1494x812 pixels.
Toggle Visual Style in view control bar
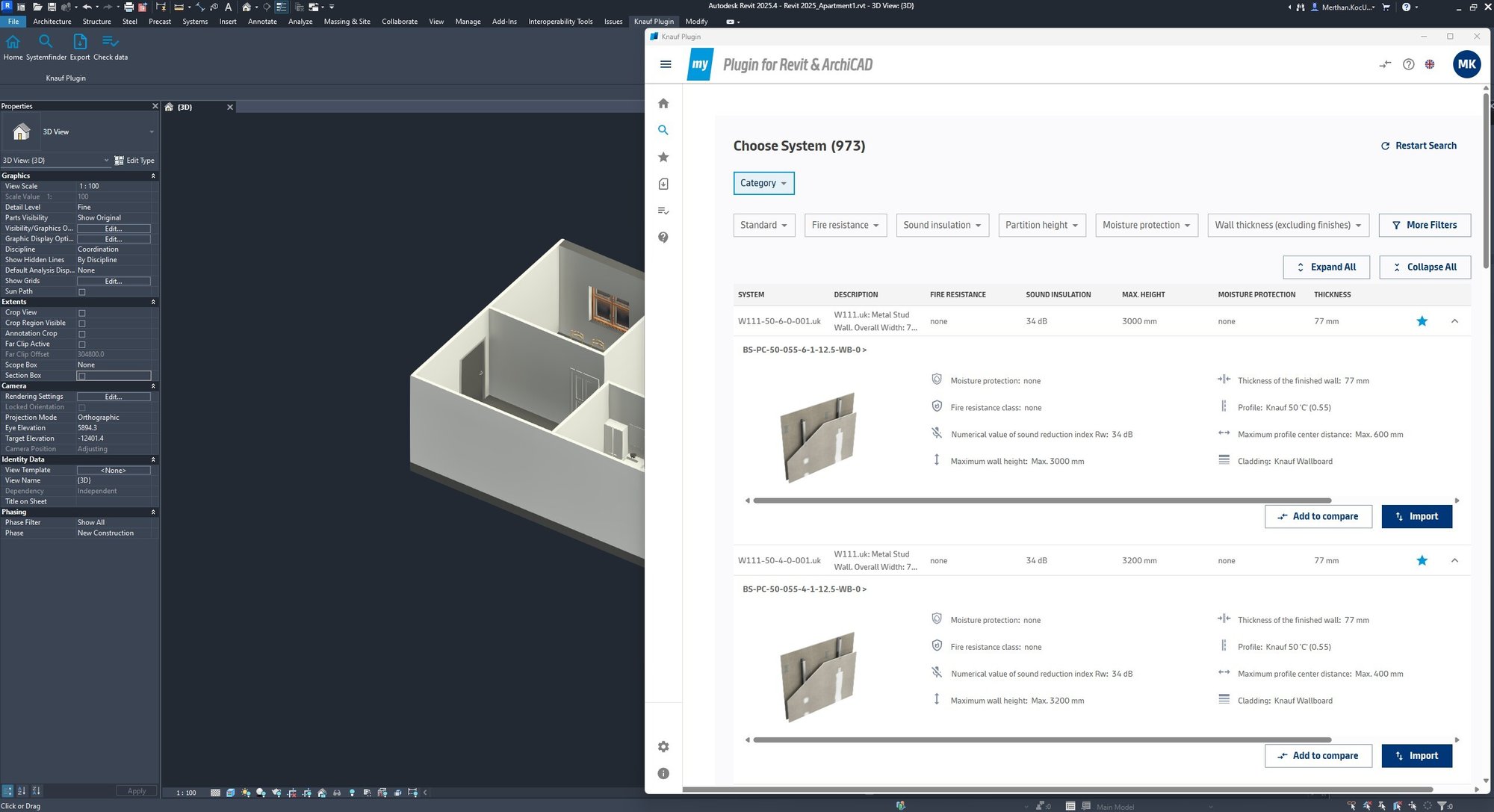(x=230, y=793)
